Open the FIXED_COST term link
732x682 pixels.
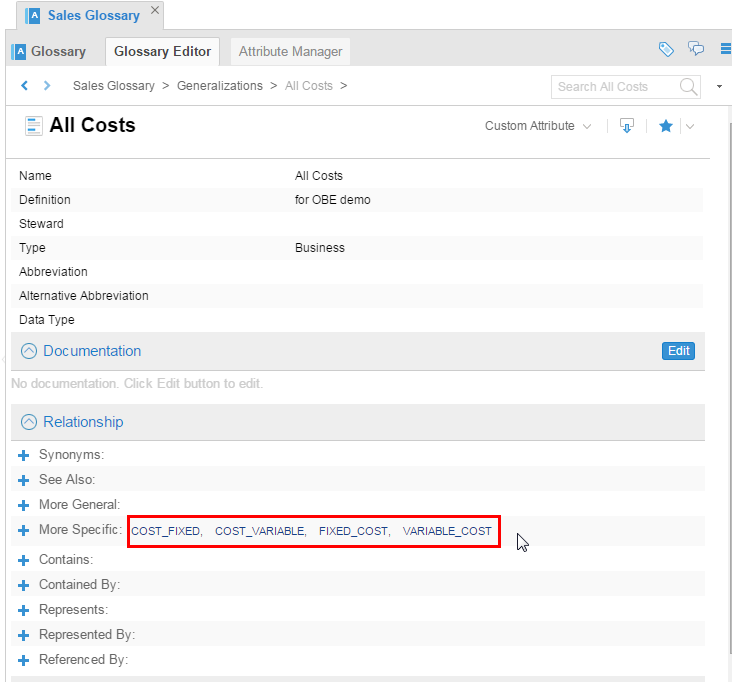point(353,531)
